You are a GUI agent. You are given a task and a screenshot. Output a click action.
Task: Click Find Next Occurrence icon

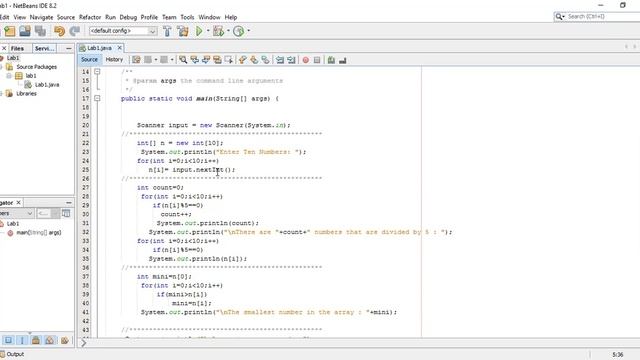tap(206, 60)
